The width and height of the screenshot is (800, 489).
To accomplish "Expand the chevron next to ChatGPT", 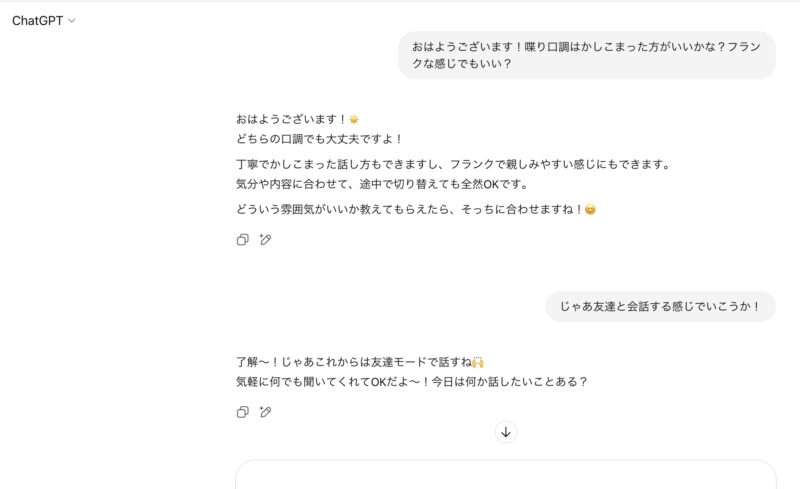I will (71, 21).
